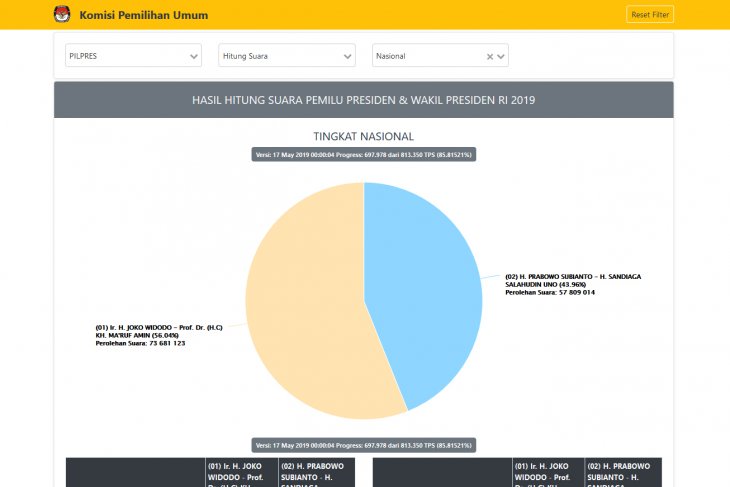This screenshot has height=487, width=730.
Task: Open the Hitung Suara dropdown
Action: pos(287,56)
